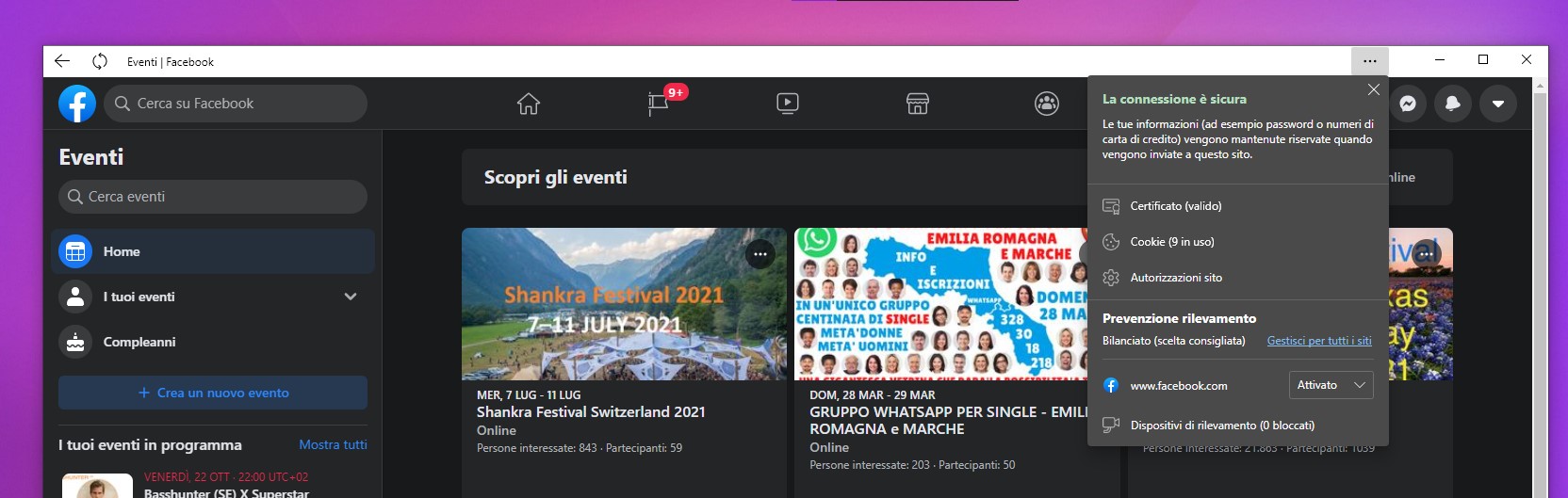
Task: Click the Facebook logo icon
Action: pos(77,104)
